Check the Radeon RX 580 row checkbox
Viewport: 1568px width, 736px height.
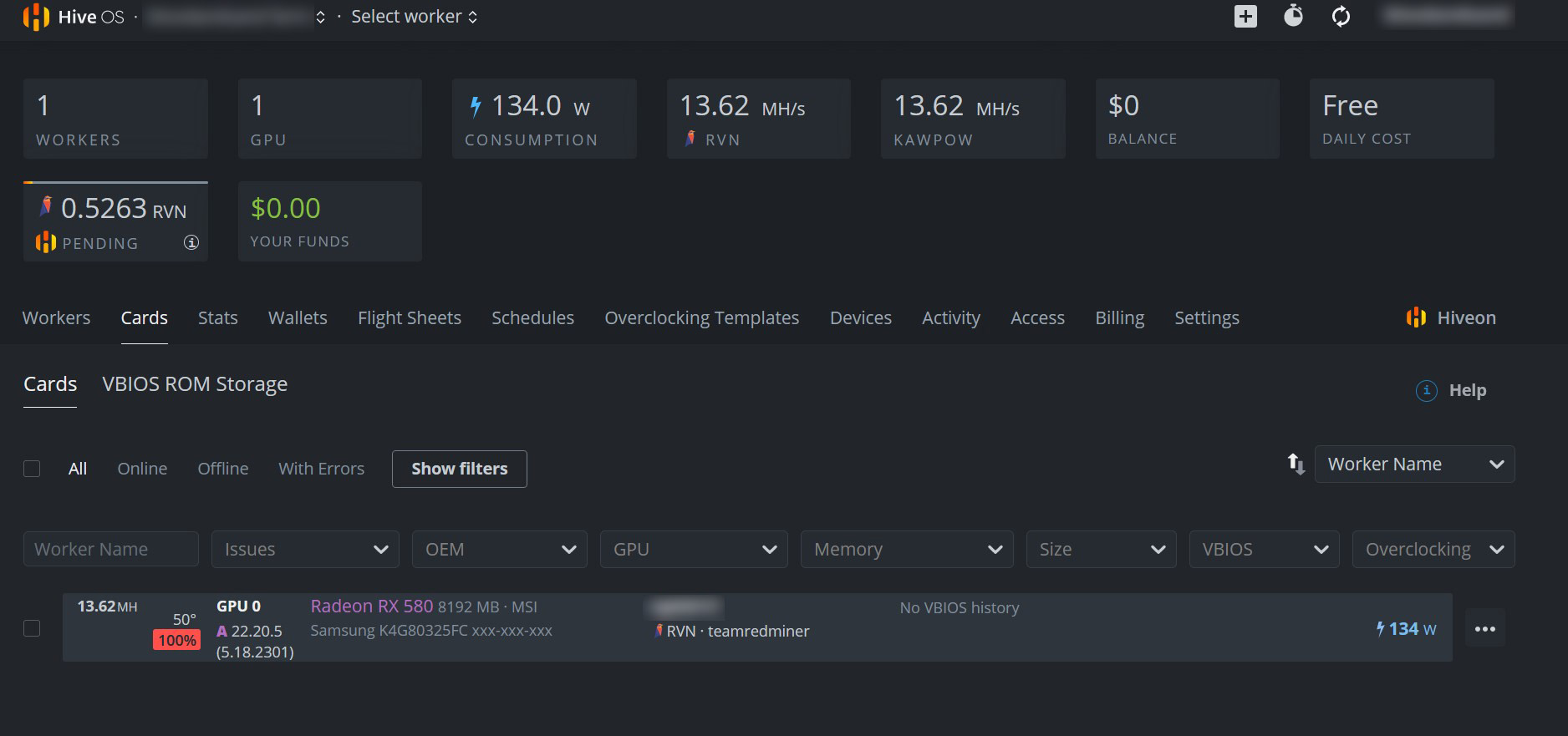(x=32, y=628)
